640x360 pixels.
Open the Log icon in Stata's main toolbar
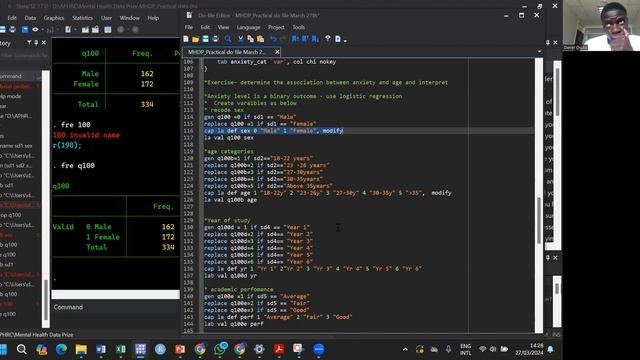tap(25, 29)
